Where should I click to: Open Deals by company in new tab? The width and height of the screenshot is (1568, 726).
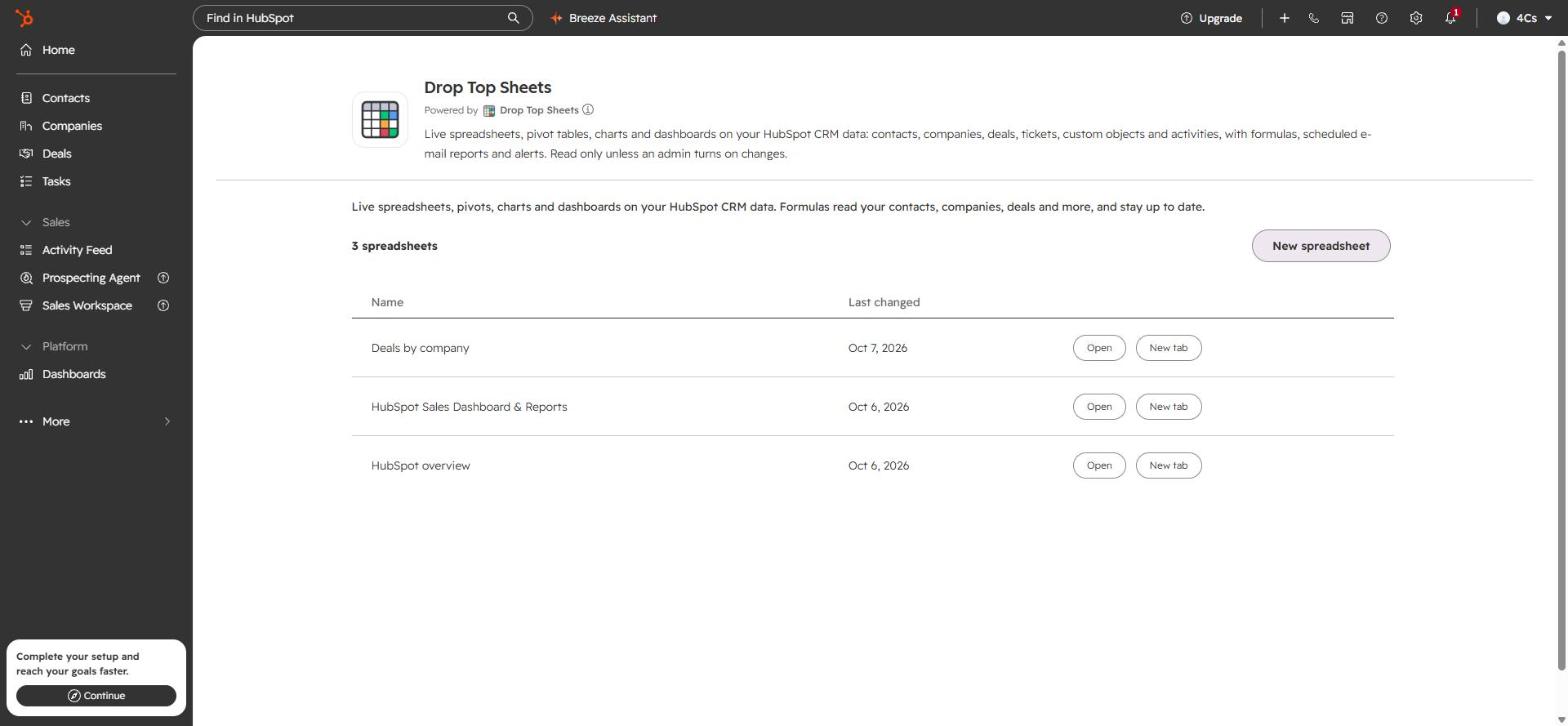pyautogui.click(x=1168, y=348)
